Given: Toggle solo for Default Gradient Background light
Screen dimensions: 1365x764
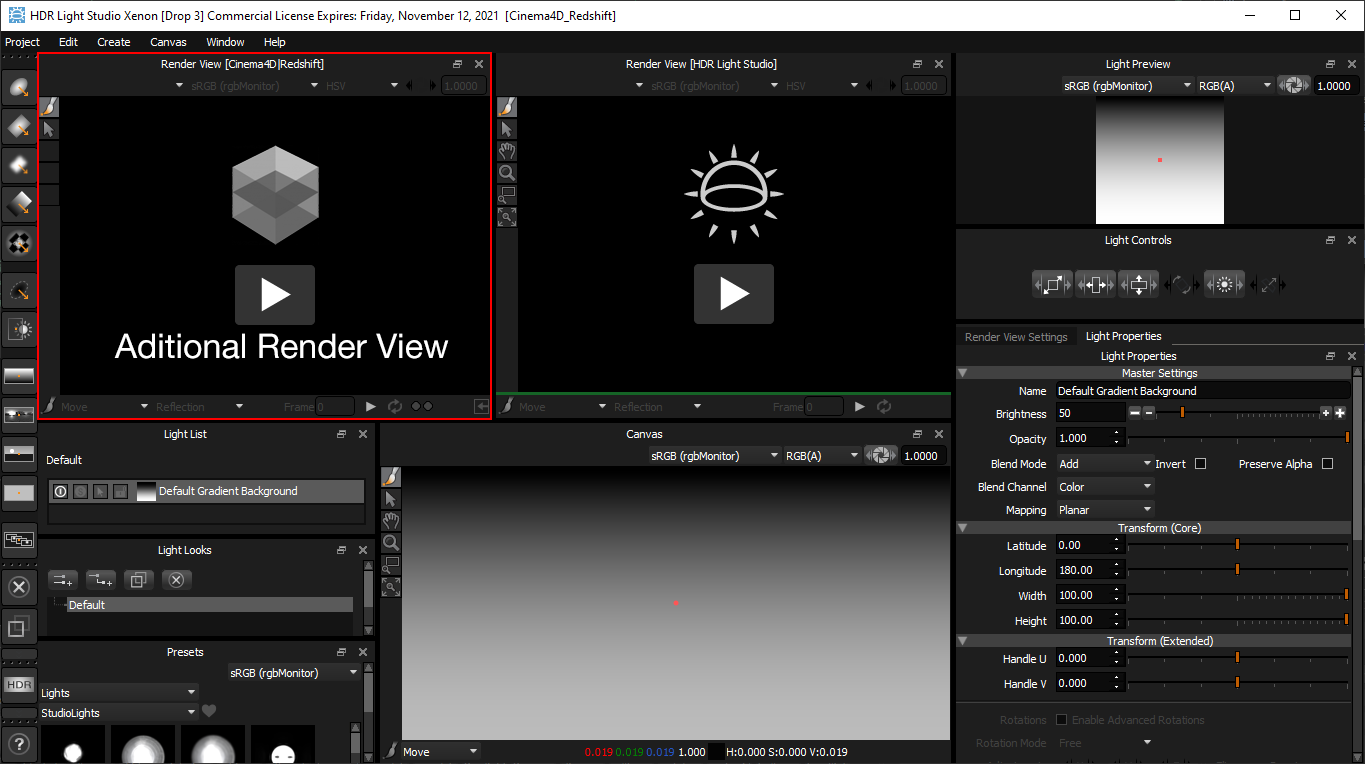Looking at the screenshot, I should coord(80,492).
